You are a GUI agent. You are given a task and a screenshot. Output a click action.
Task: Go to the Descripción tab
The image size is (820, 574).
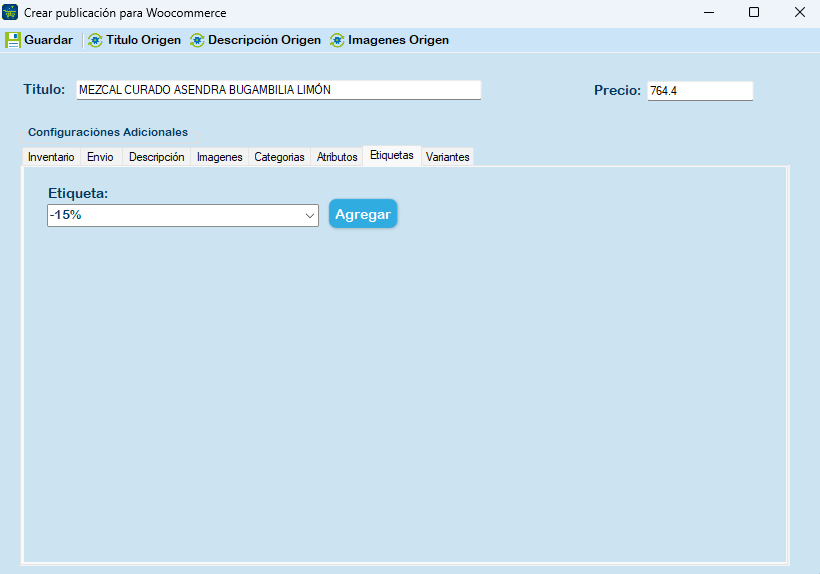[x=156, y=157]
